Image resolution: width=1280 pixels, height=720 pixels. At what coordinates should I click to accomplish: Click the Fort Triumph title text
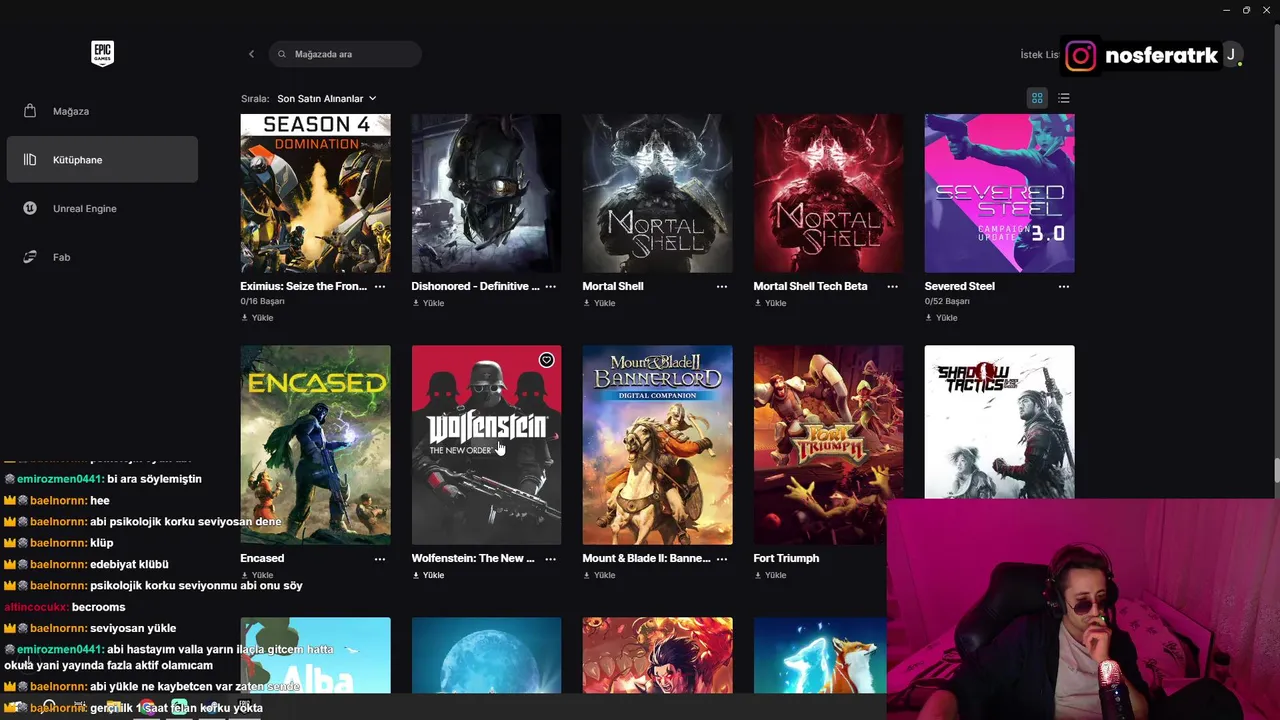point(786,558)
